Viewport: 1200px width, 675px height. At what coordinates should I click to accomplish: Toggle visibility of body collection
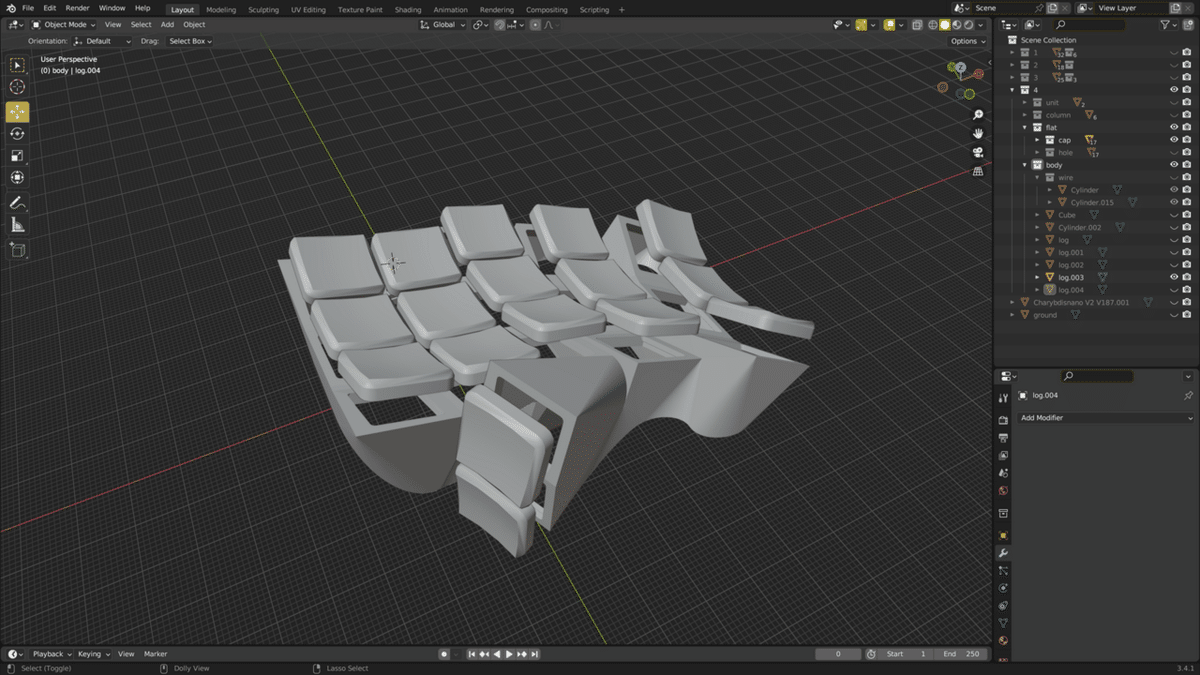pos(1174,165)
